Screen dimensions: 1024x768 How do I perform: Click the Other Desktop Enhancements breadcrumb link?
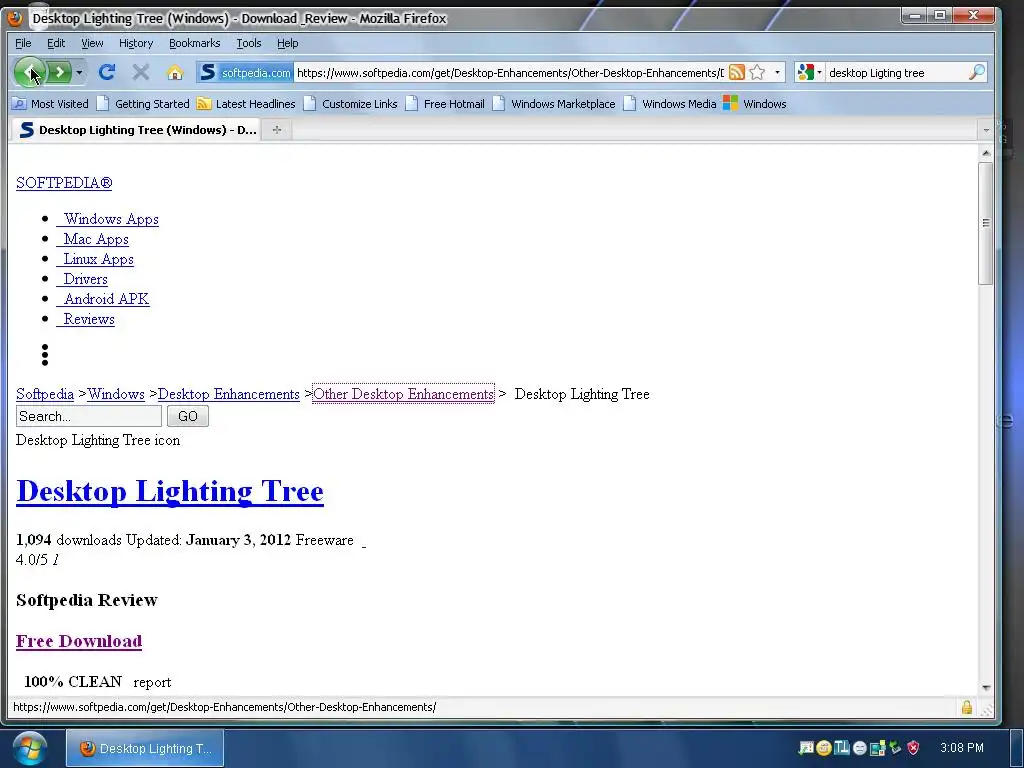point(404,394)
